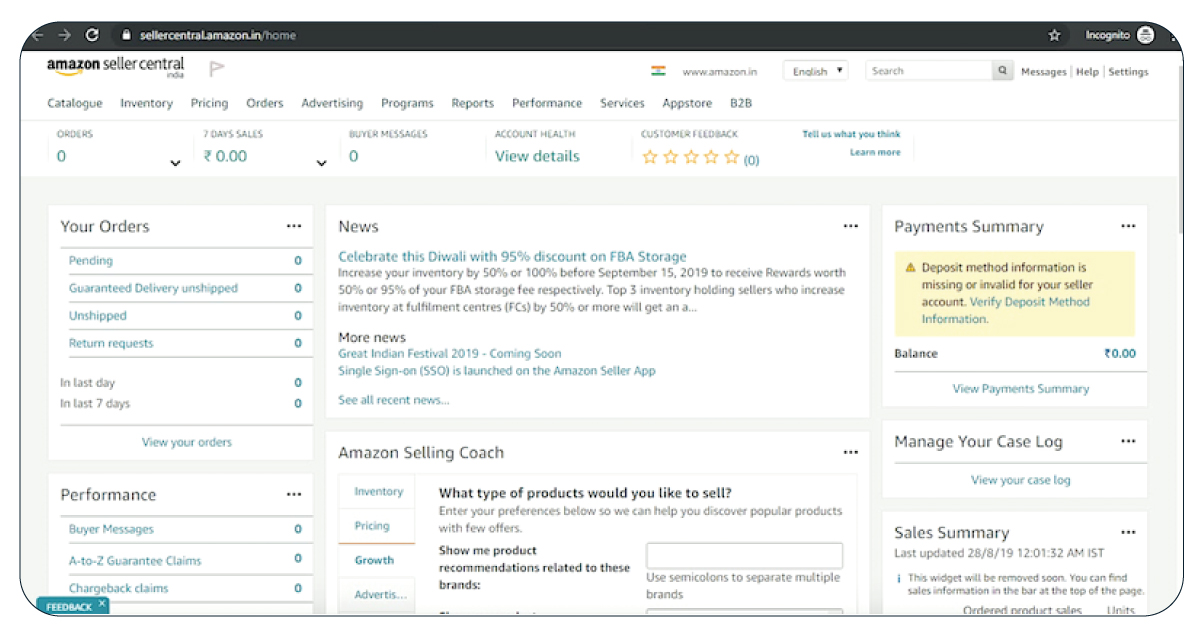Viewport: 1203px width, 637px height.
Task: Open the Diwali FBA Storage discount headline
Action: pos(513,257)
